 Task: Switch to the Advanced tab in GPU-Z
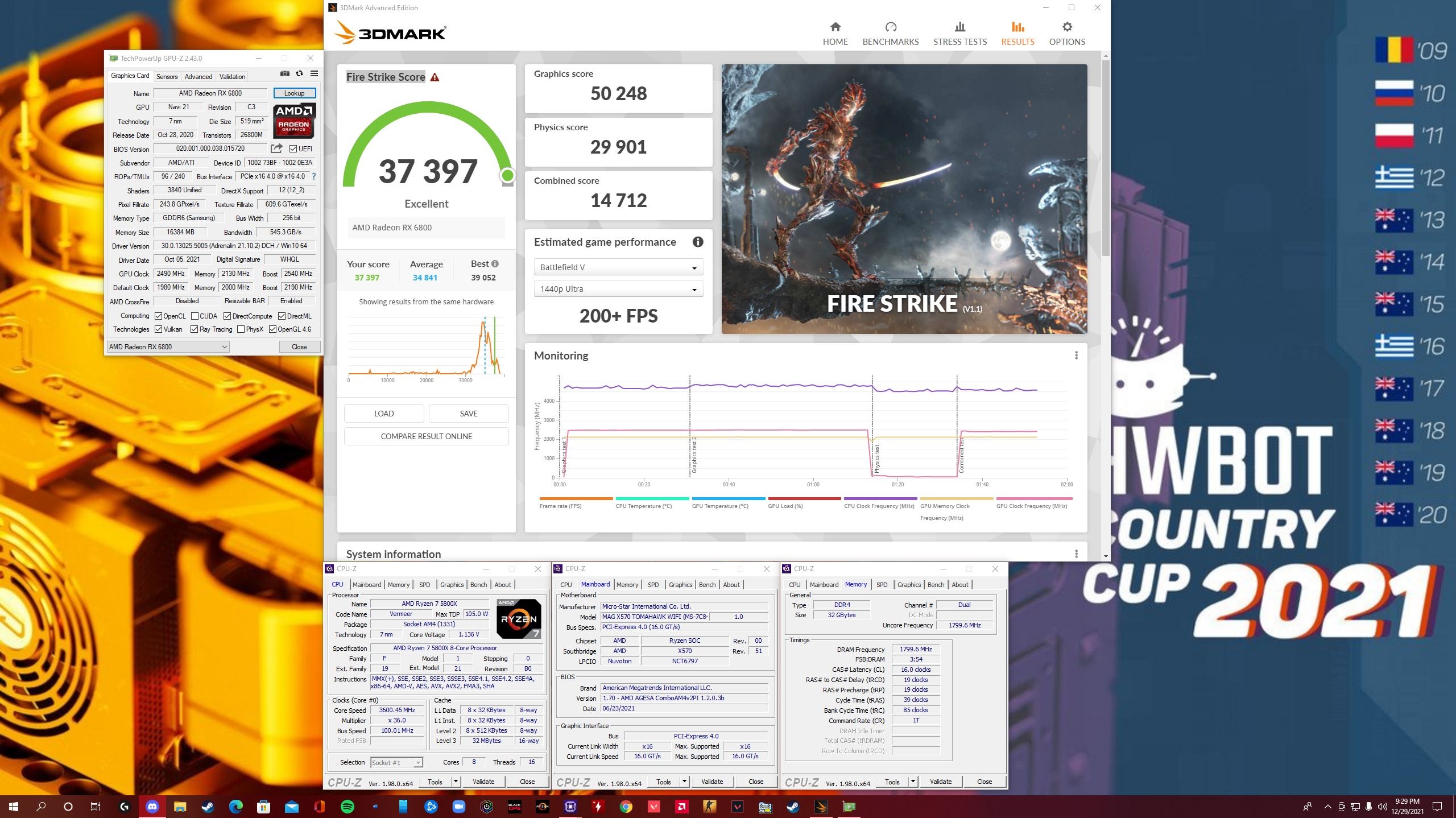[198, 77]
